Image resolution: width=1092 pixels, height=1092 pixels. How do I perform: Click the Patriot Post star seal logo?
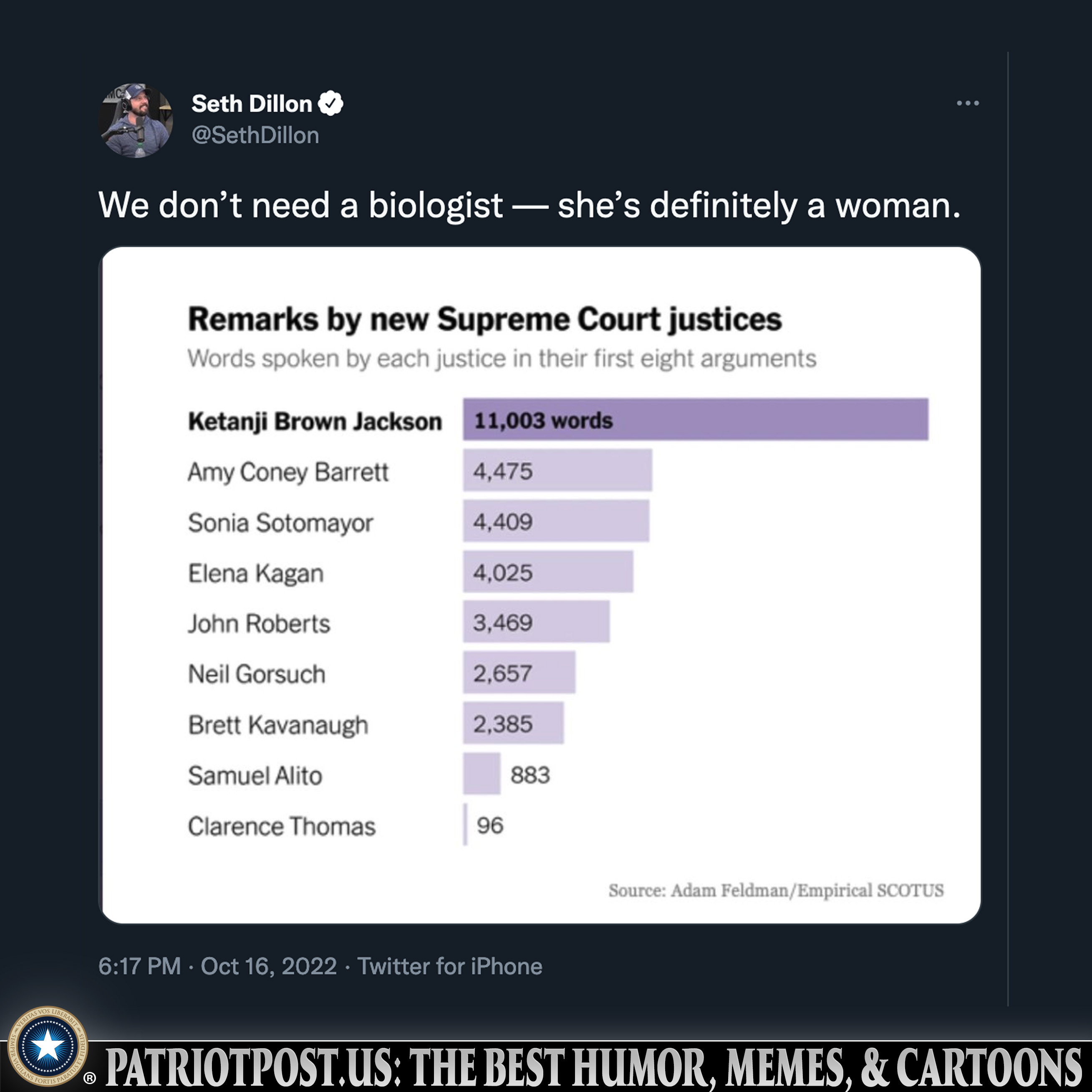click(48, 1046)
